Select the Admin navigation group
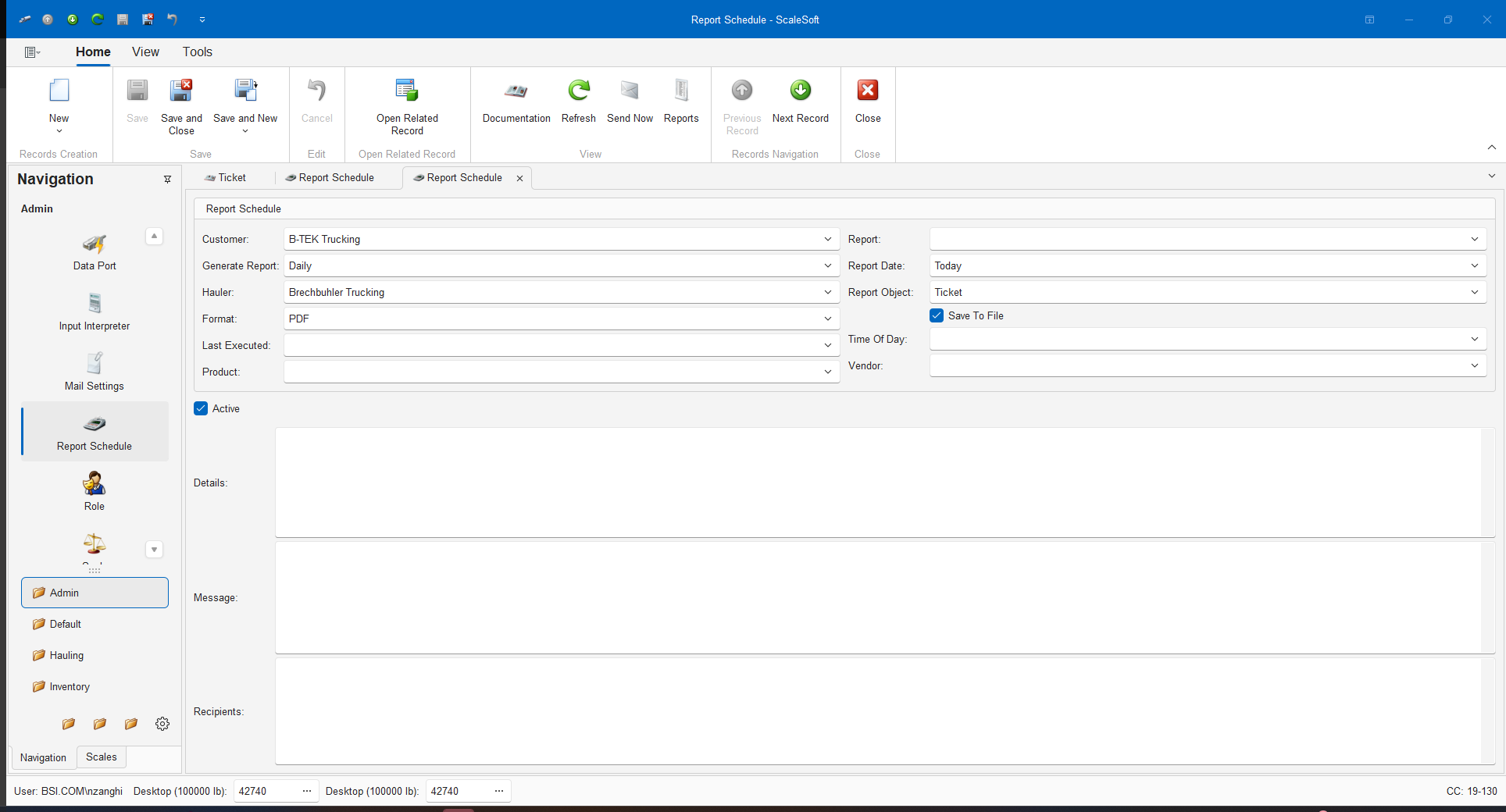Screen dimensions: 1506x812 (x=95, y=593)
